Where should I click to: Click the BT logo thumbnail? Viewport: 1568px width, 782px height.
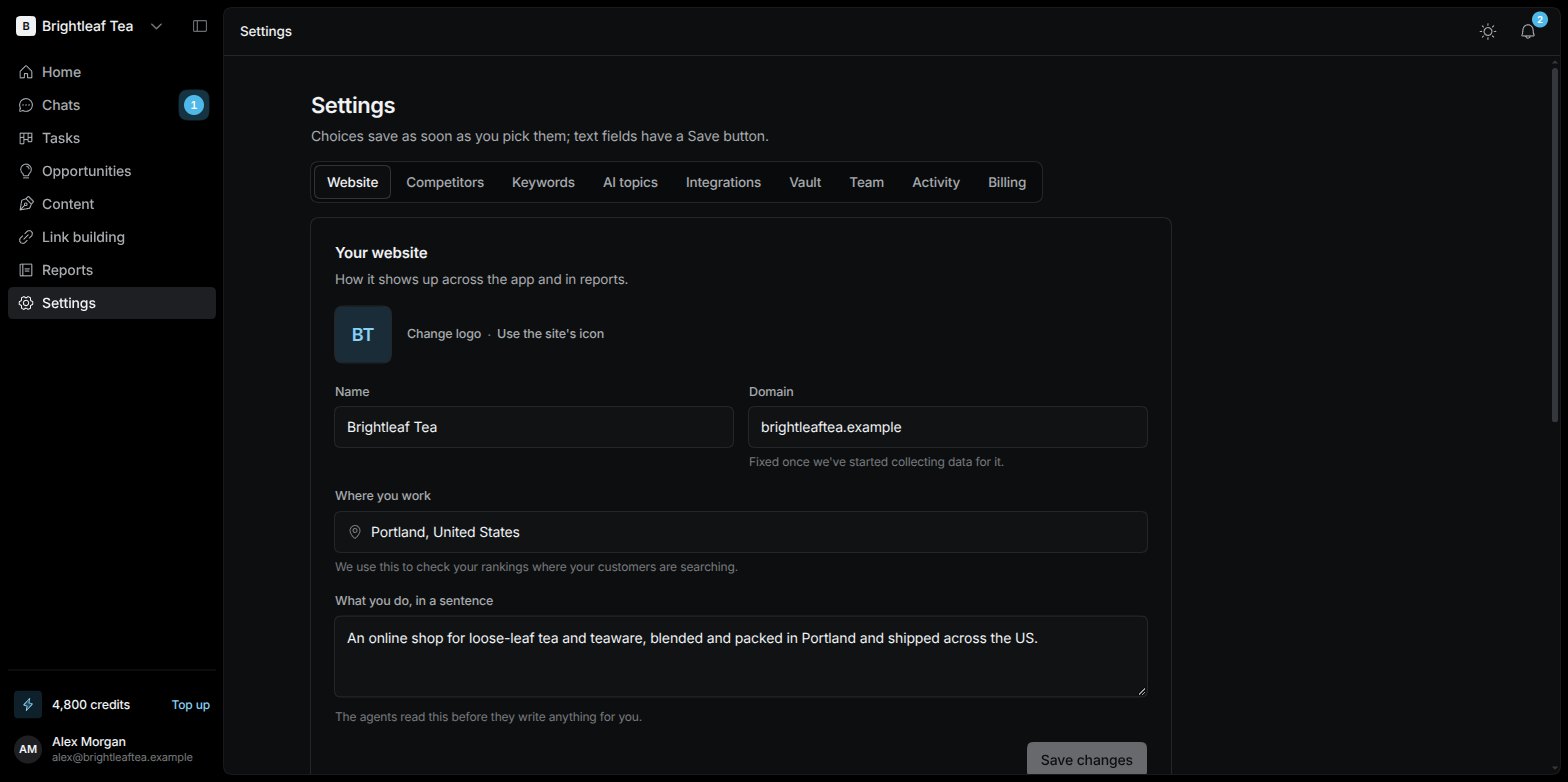tap(363, 334)
